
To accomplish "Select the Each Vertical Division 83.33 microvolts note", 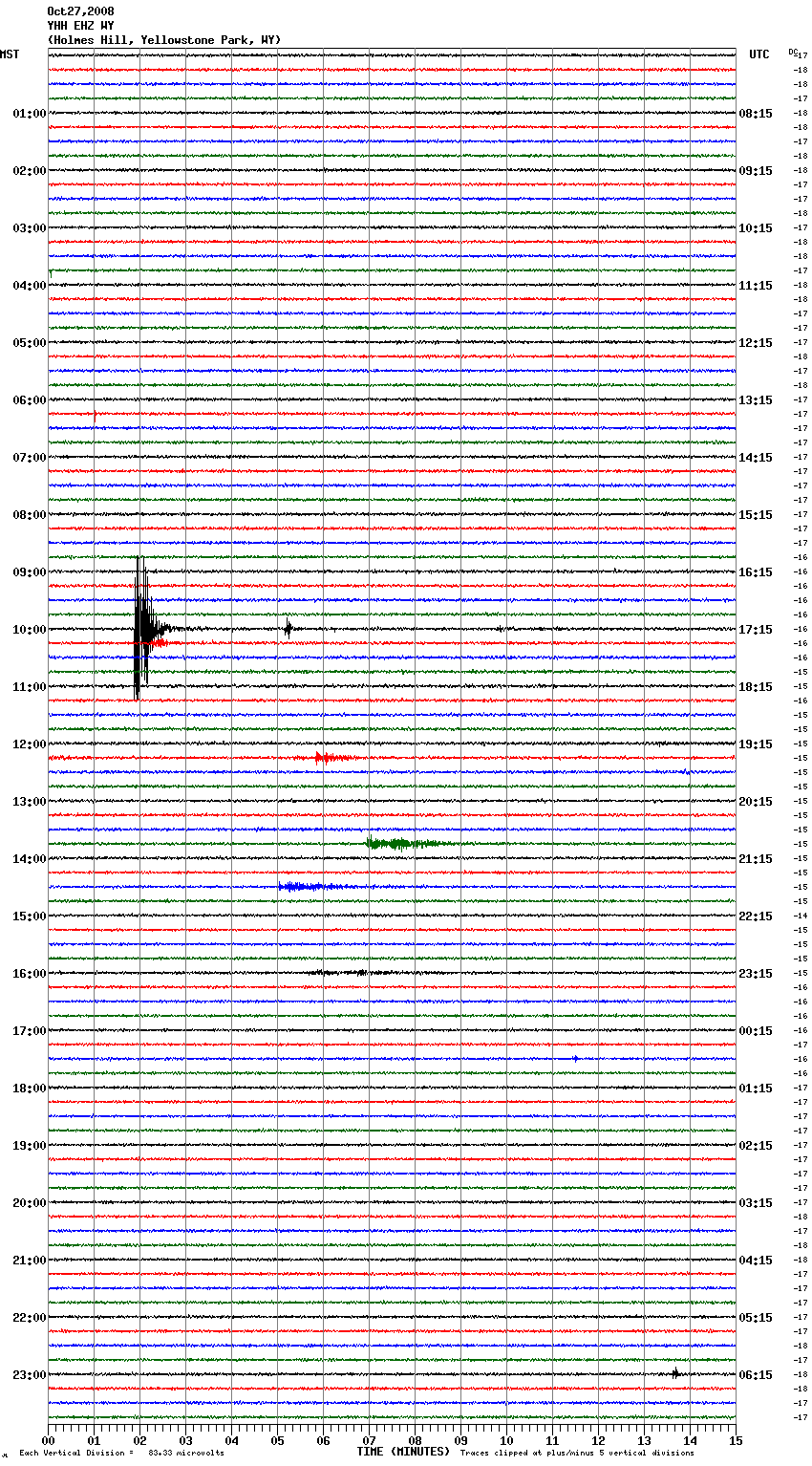I will point(121,1454).
